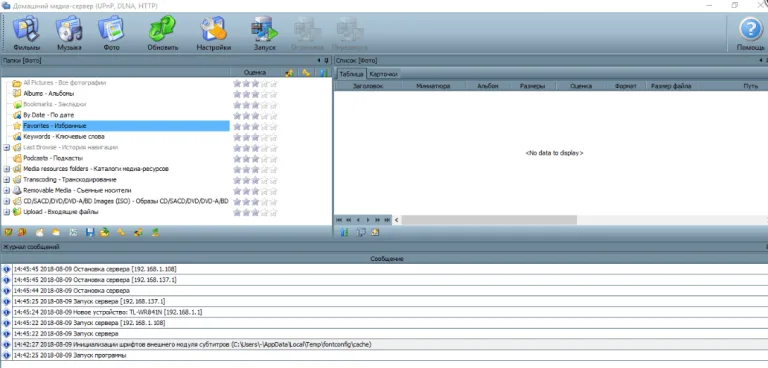The height and width of the screenshot is (368, 768).
Task: Expand the Upload - Входящие файлы node
Action: [6, 212]
